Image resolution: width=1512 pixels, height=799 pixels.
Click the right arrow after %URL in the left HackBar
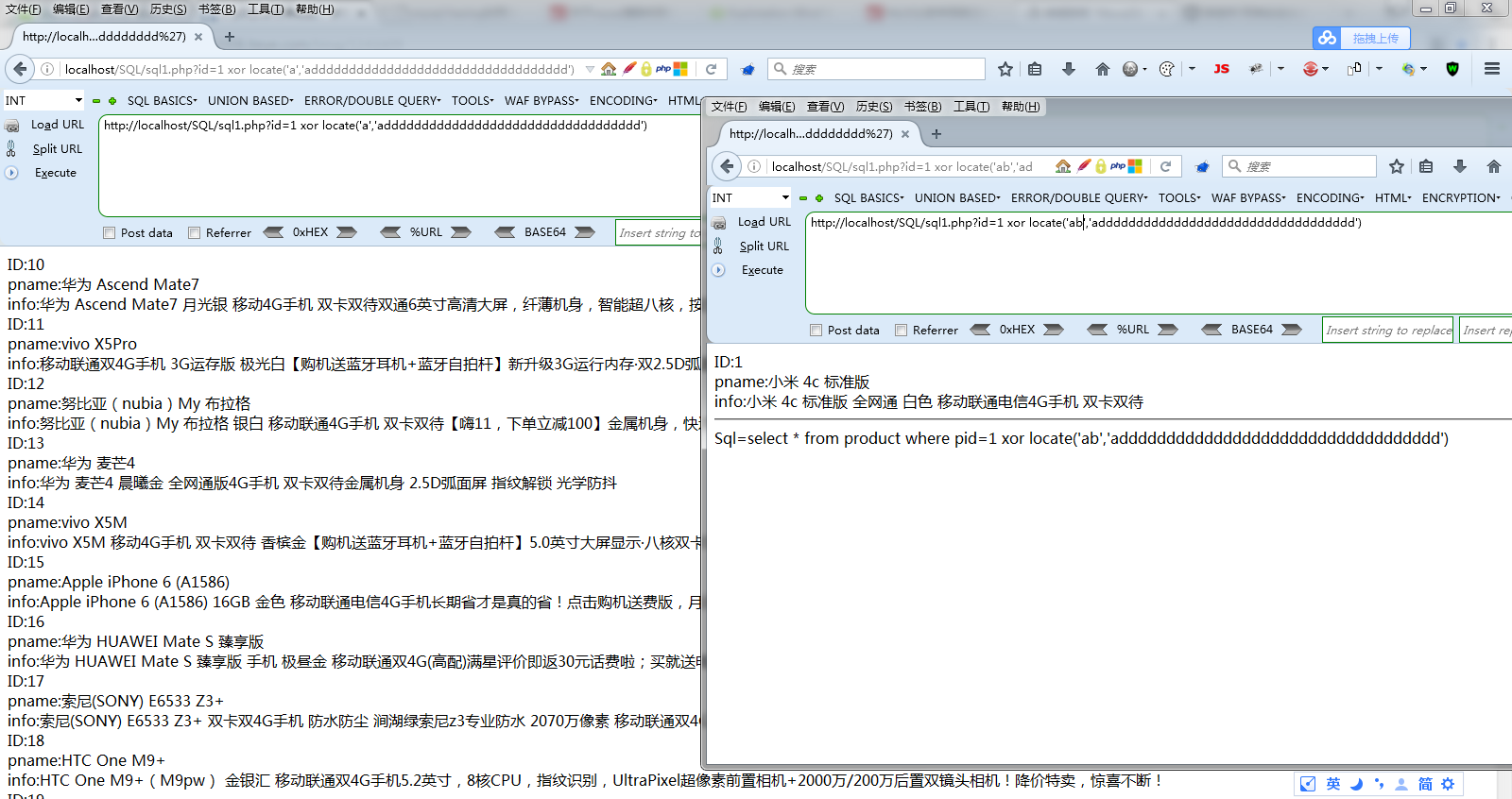[x=461, y=232]
